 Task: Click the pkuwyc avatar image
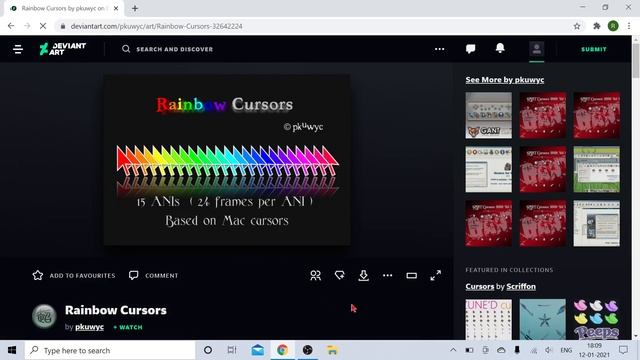coord(44,316)
